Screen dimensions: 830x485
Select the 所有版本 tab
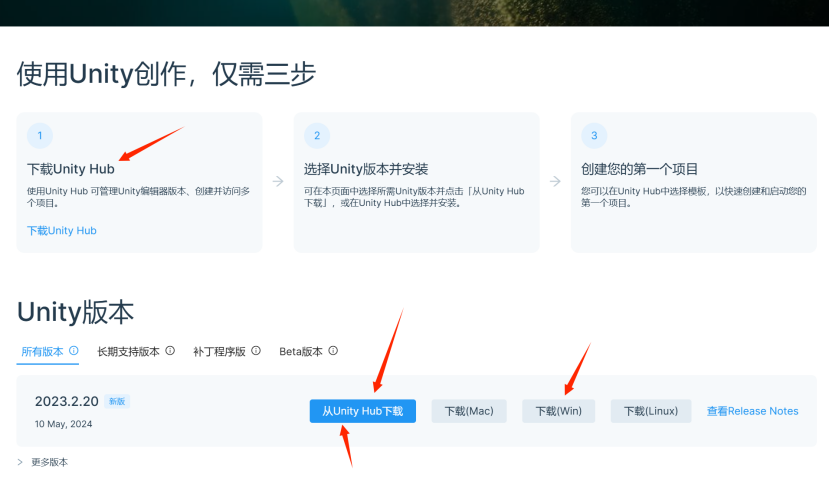[42, 352]
